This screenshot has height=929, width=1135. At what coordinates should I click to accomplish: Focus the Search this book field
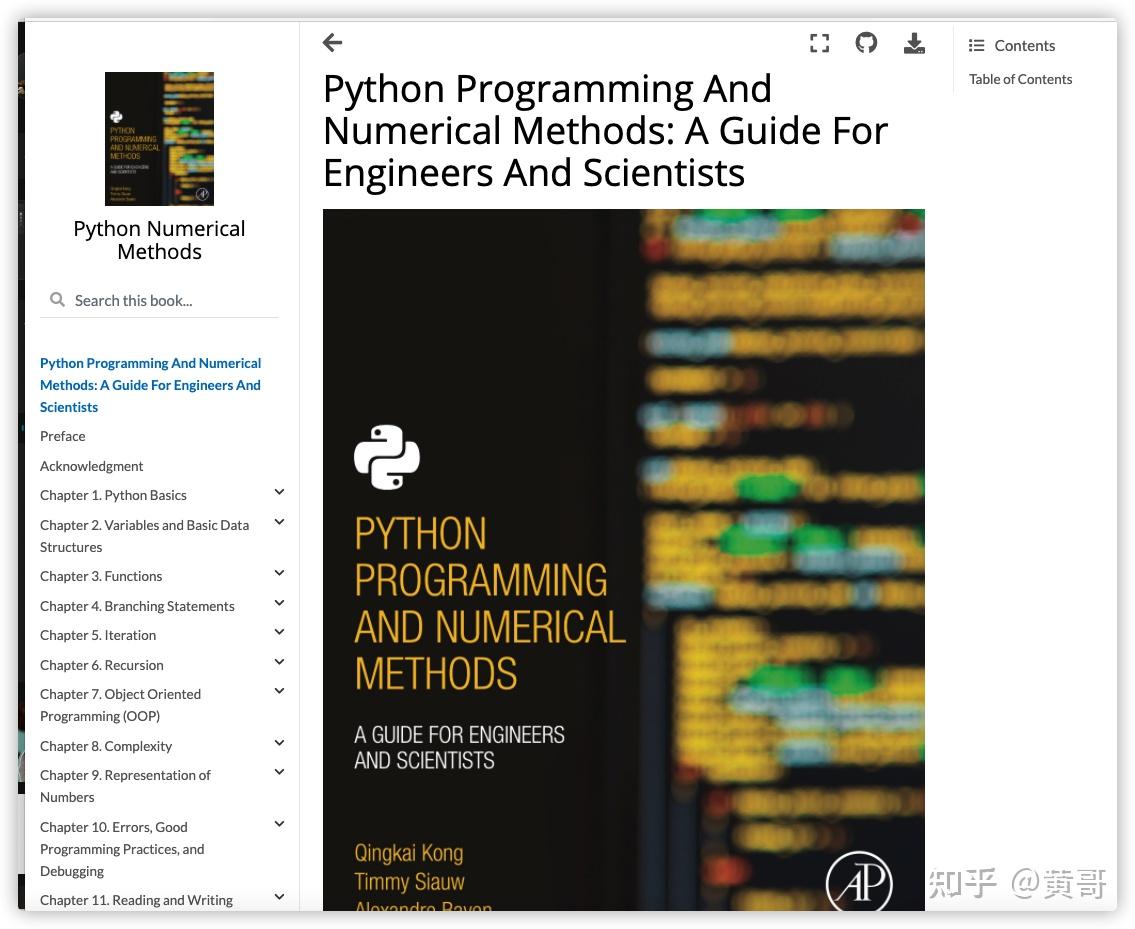coord(159,300)
